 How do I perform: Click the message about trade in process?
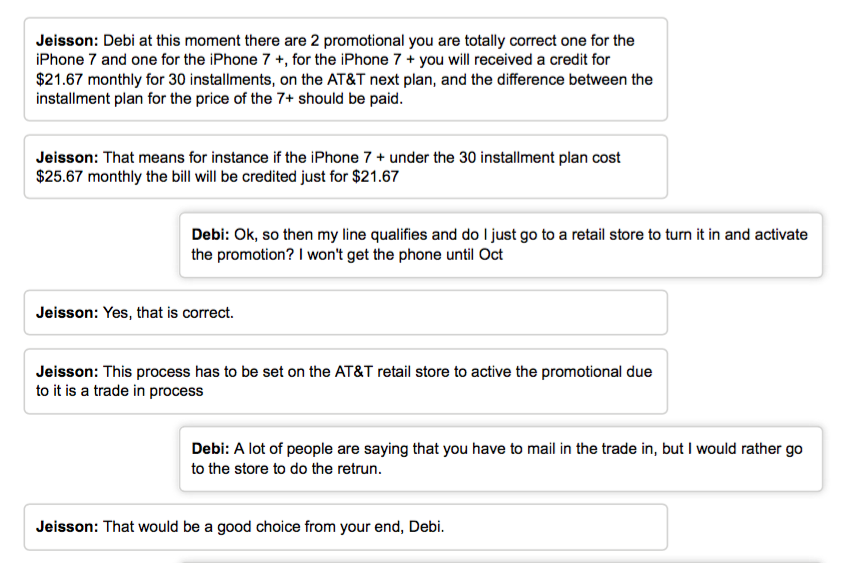(x=346, y=381)
